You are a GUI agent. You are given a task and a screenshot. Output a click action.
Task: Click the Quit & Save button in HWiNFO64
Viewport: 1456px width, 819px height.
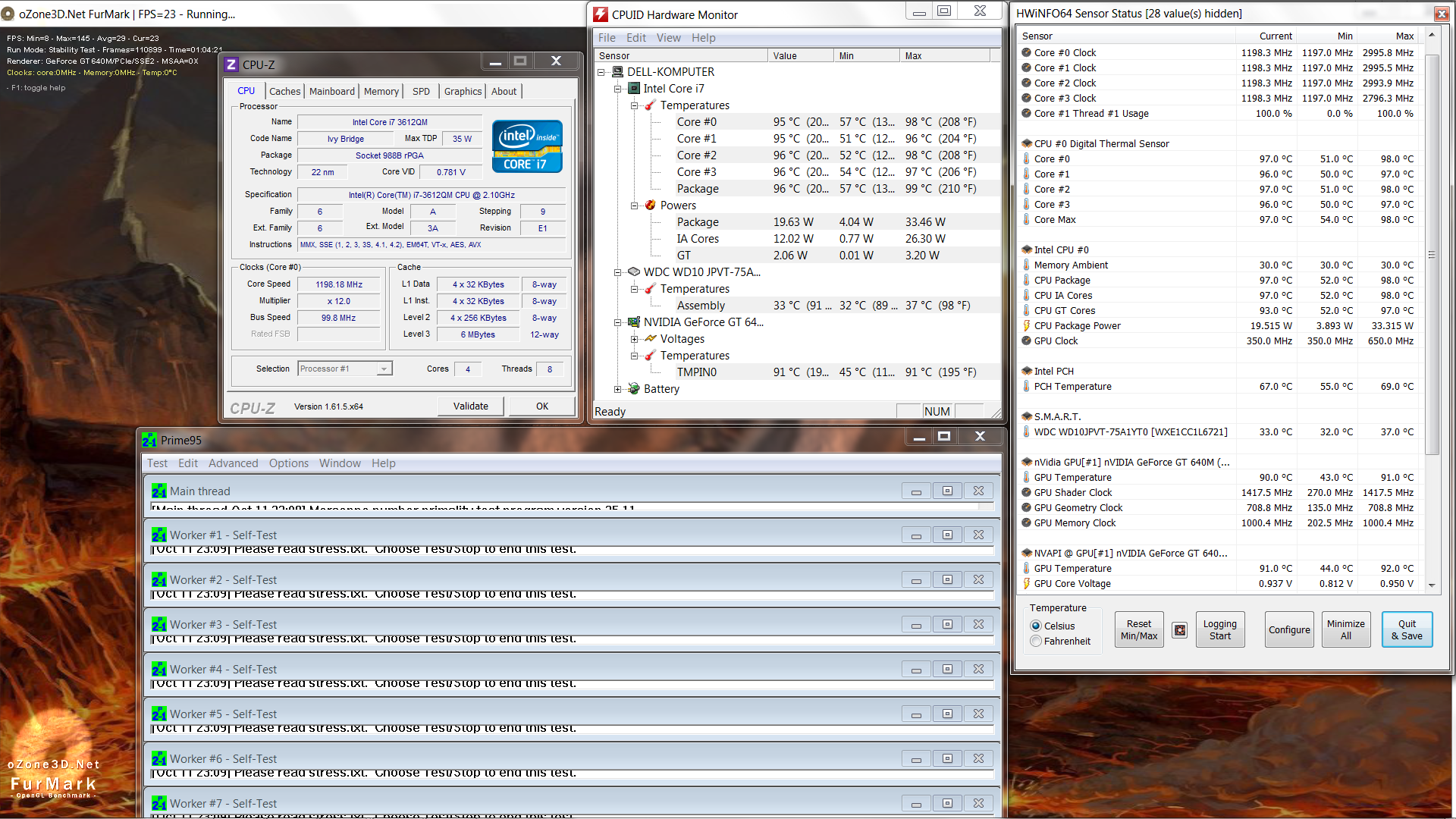(1407, 629)
